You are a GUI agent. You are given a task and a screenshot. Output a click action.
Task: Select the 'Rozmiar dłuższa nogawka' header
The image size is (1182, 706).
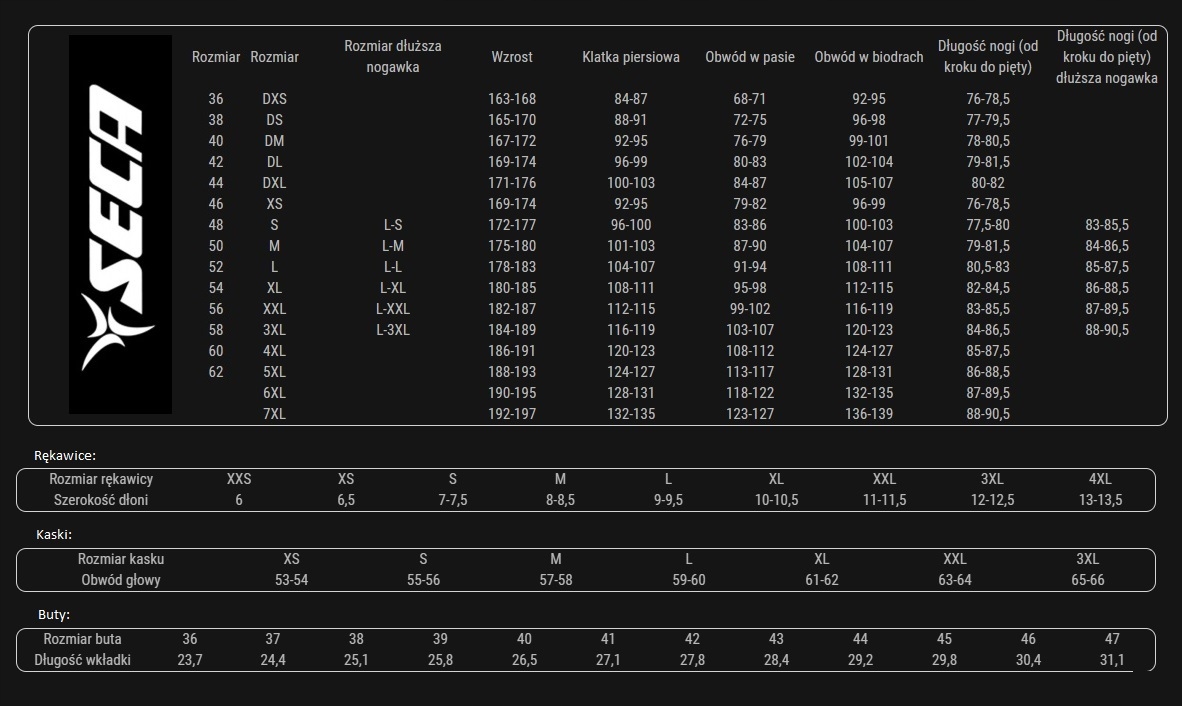[393, 57]
